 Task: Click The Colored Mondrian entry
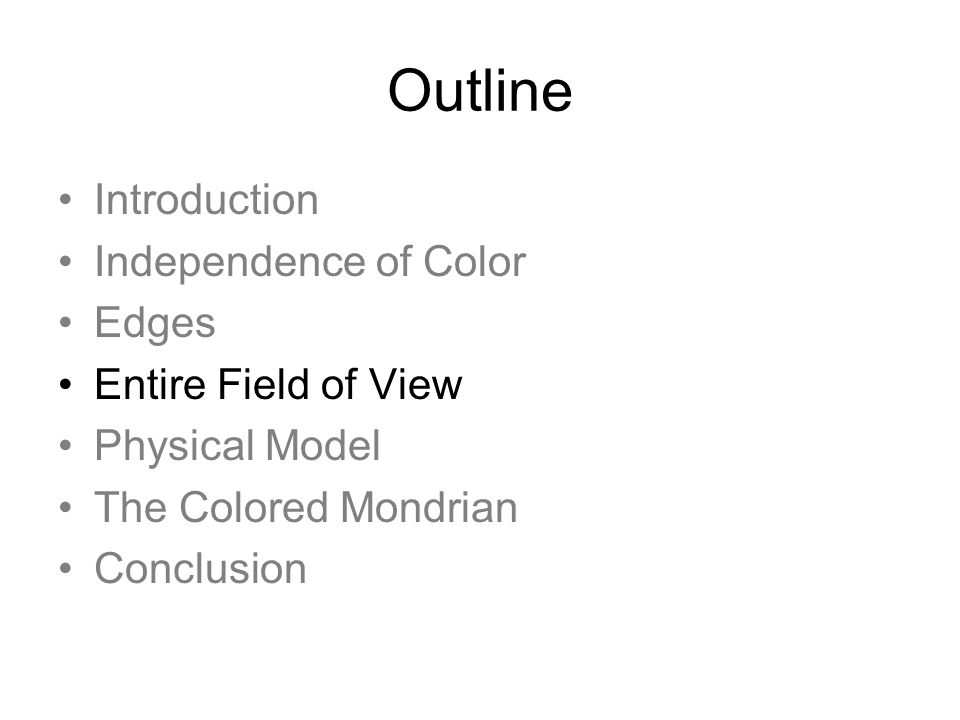pos(306,507)
